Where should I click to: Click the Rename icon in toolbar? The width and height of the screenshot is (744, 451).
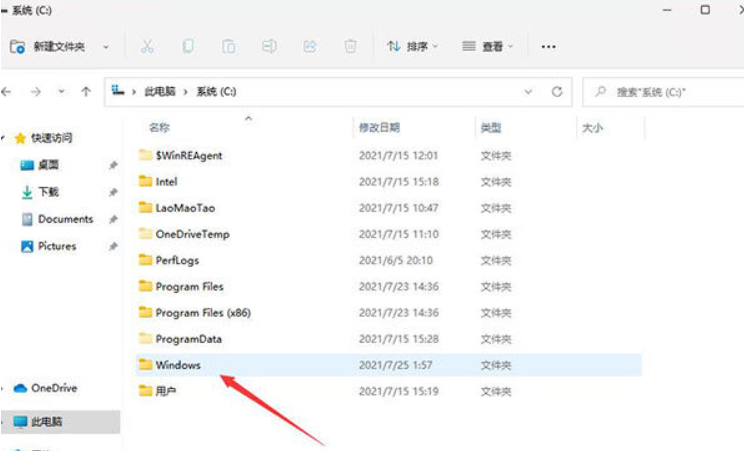click(x=269, y=47)
